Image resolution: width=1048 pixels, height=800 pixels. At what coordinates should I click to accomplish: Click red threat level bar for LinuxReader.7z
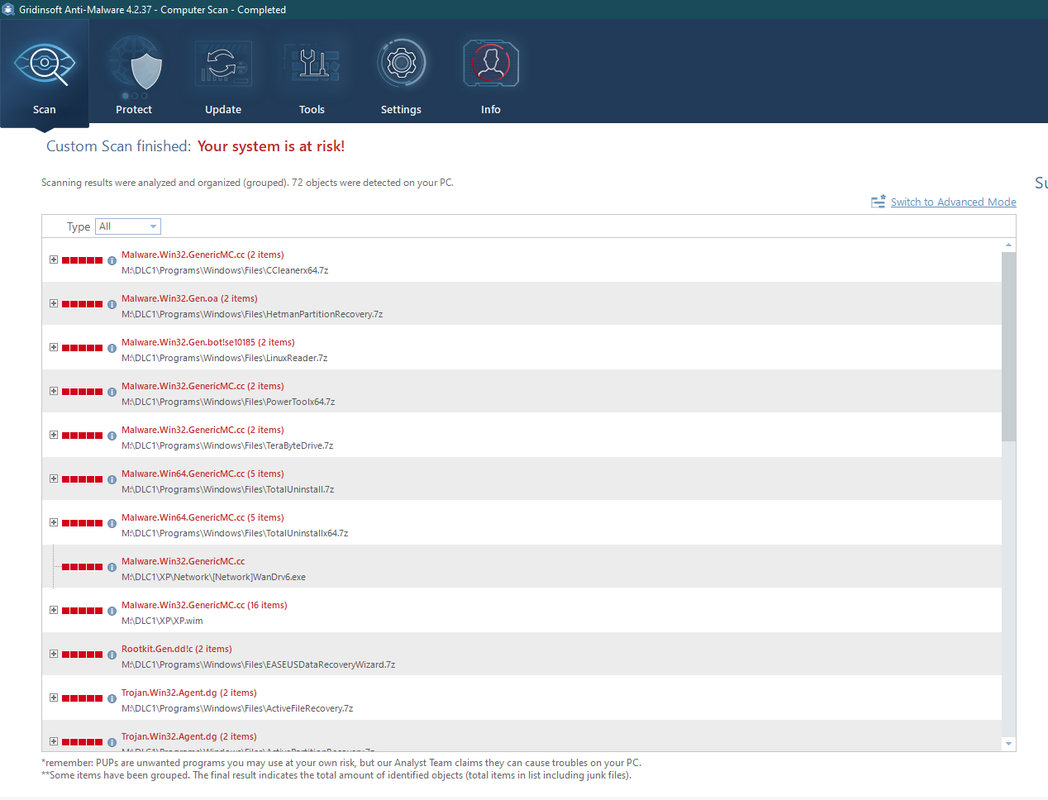click(x=82, y=348)
